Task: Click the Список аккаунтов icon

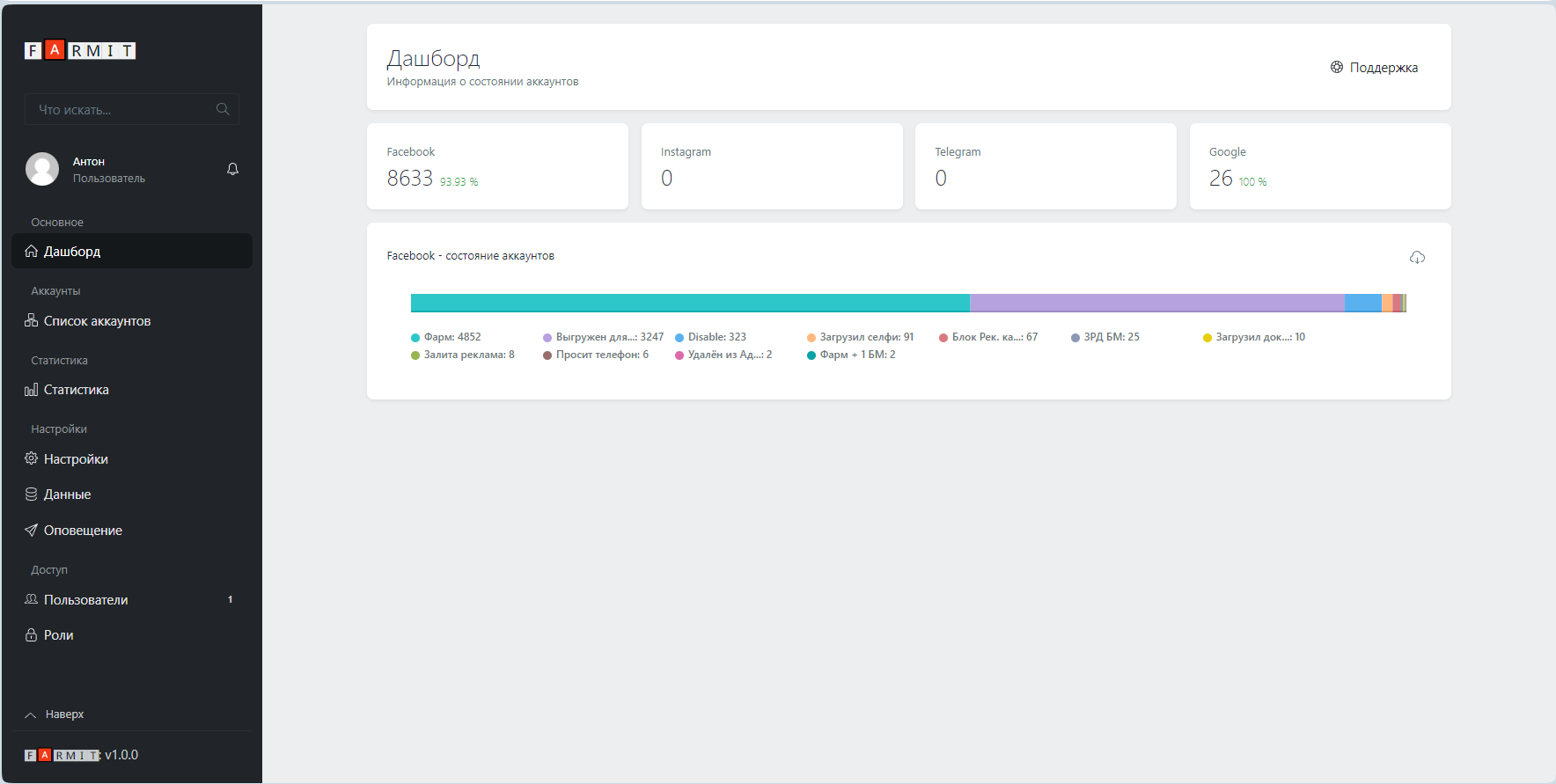Action: click(x=32, y=320)
